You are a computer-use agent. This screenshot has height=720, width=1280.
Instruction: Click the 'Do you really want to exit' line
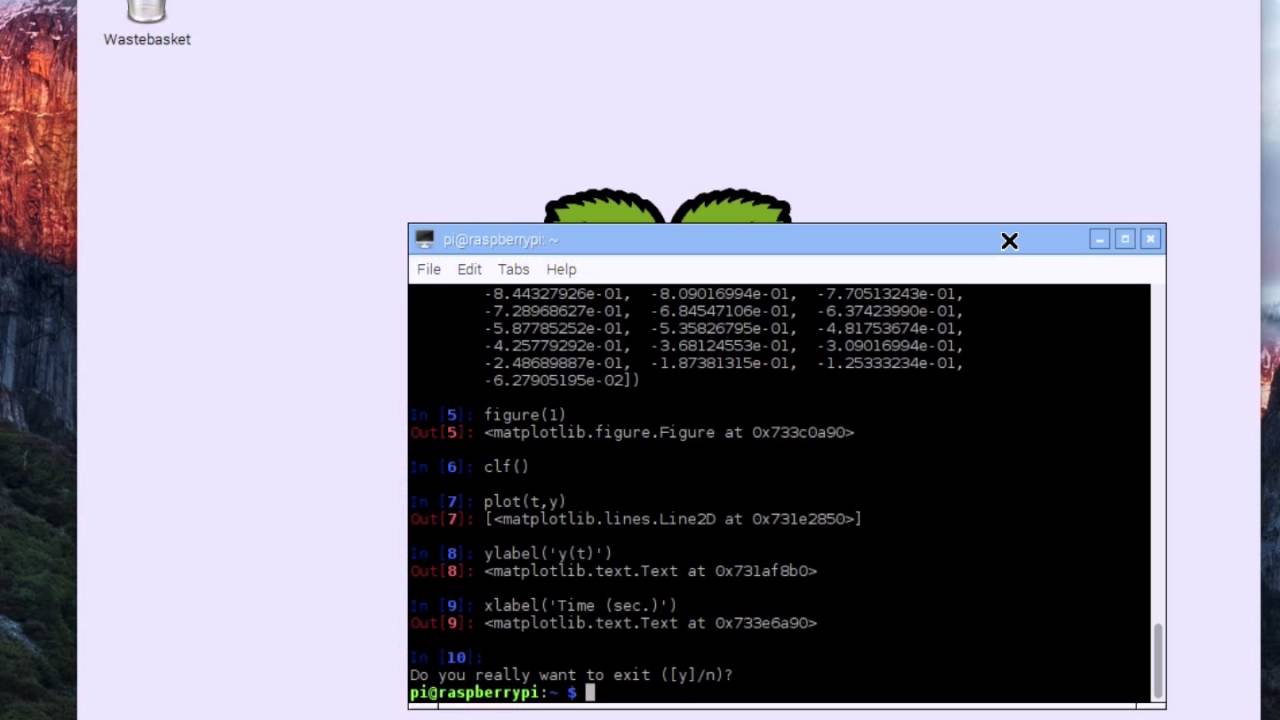571,675
